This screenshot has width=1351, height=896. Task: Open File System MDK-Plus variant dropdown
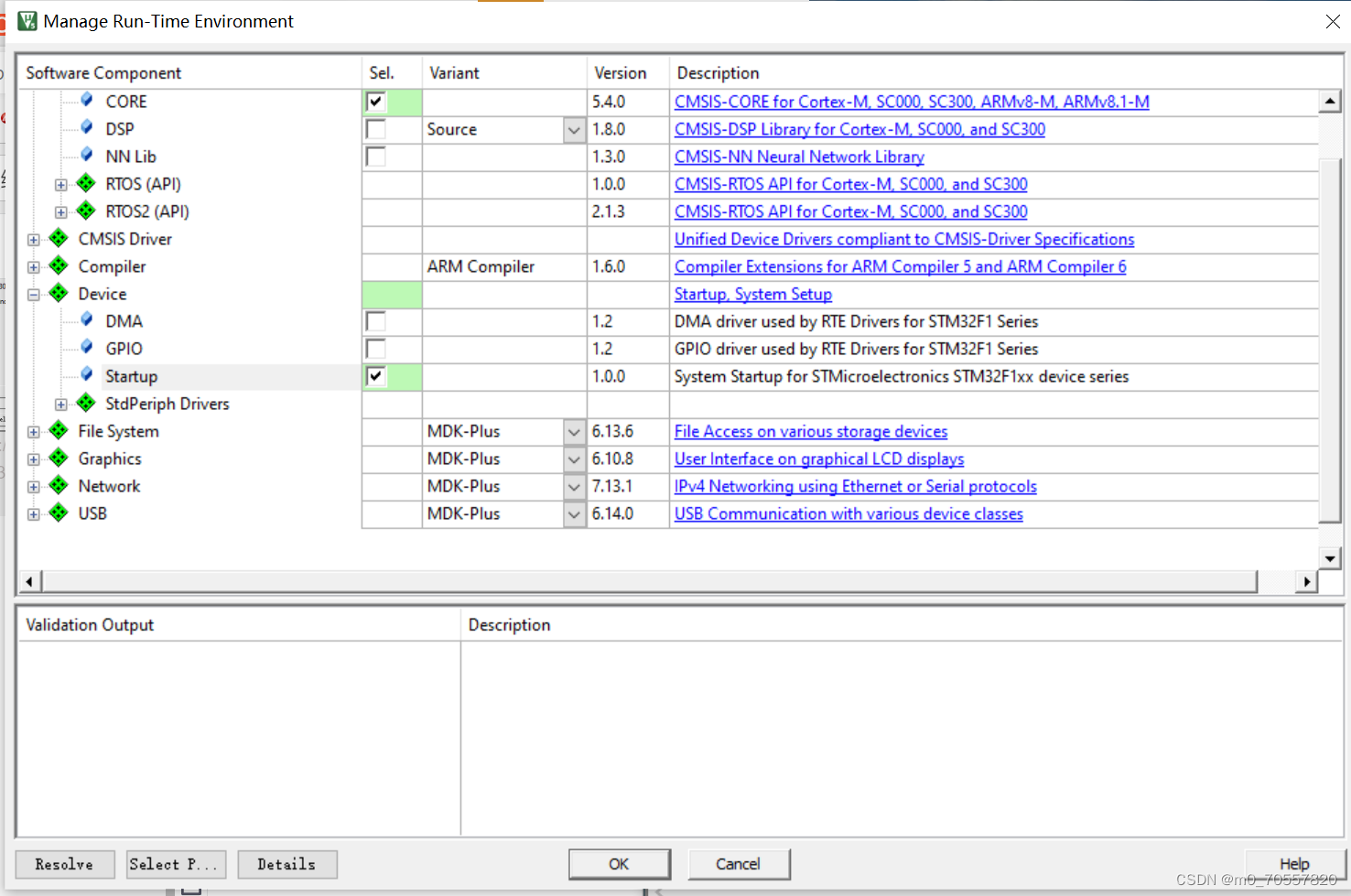[574, 432]
